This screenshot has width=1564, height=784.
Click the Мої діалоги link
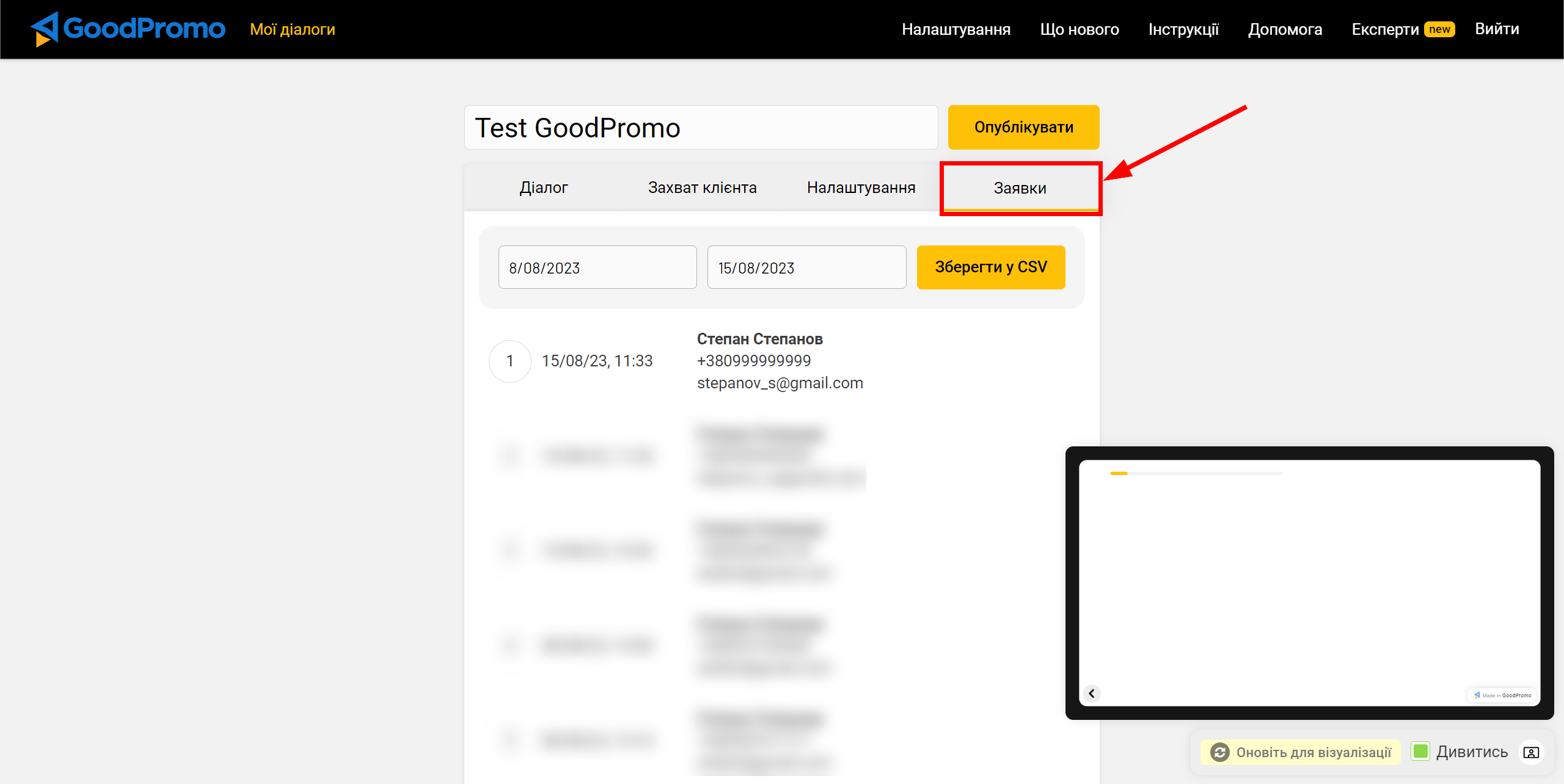(292, 29)
